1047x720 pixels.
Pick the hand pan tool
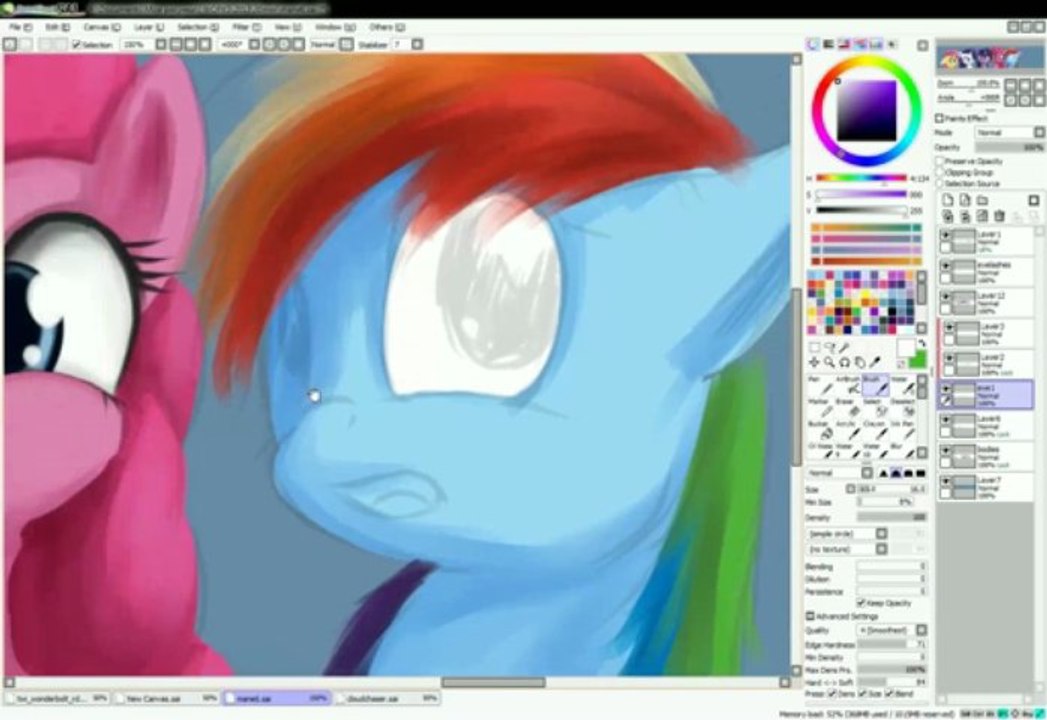pos(860,362)
